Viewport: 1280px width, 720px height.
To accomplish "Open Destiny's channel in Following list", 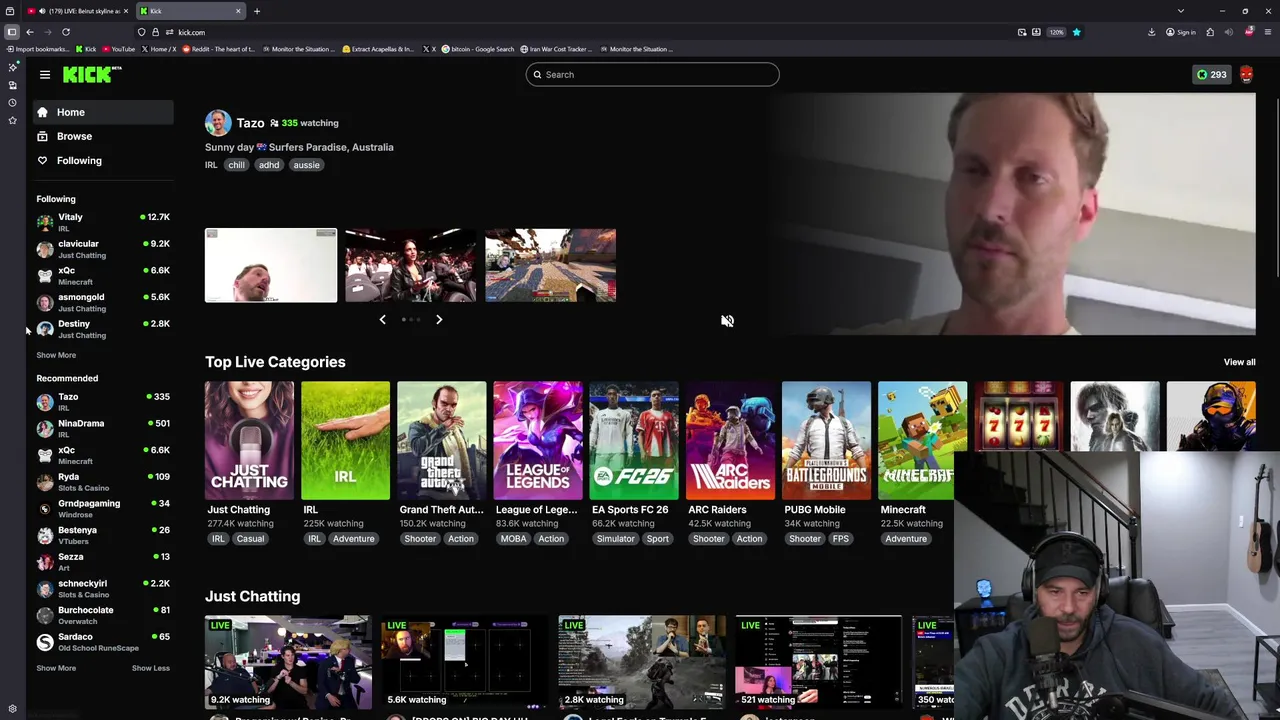I will (x=103, y=329).
